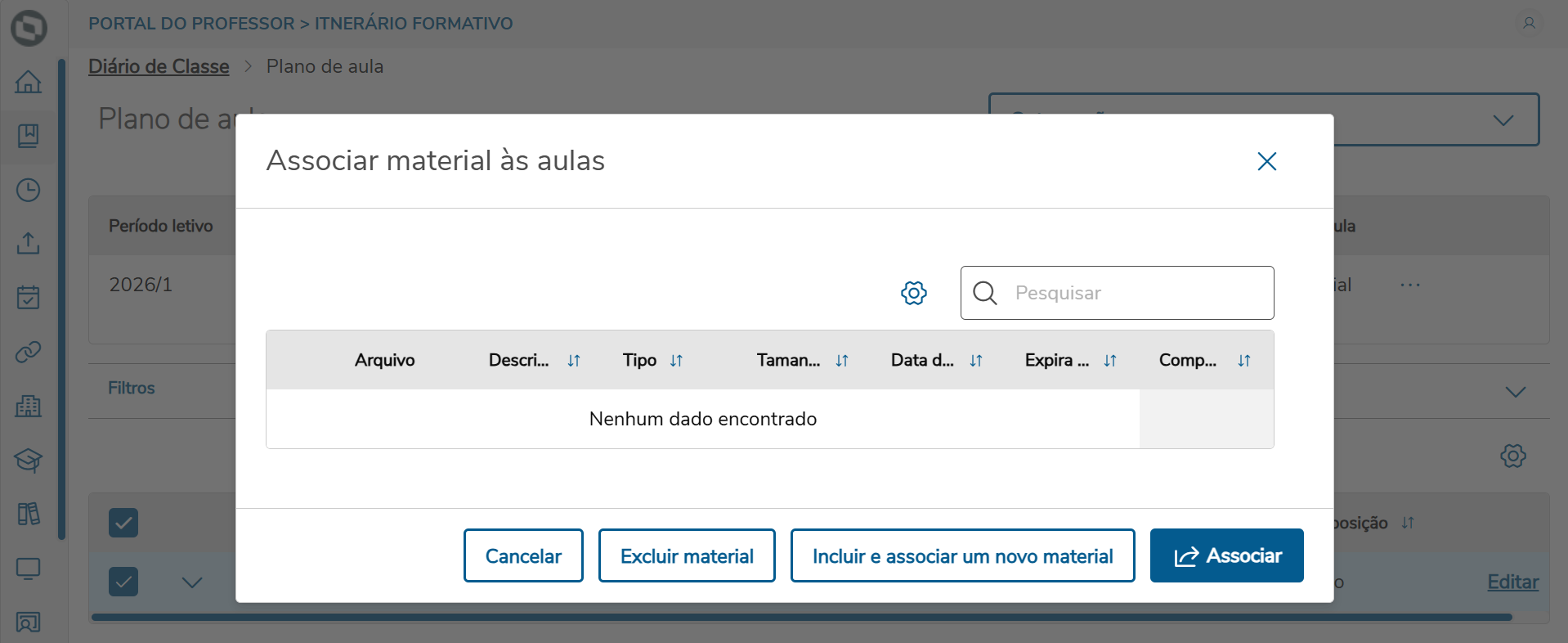Open the chain link icon in sidebar

(29, 352)
